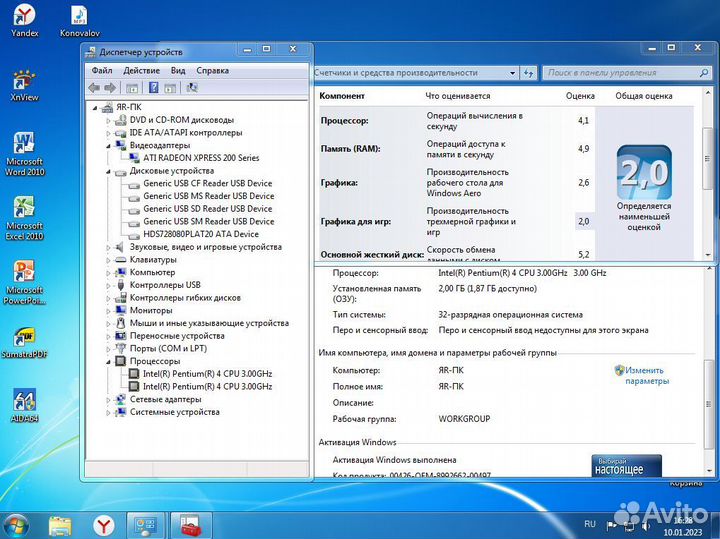
Task: Click the Forward arrow in Device Manager toolbar
Action: tap(110, 87)
